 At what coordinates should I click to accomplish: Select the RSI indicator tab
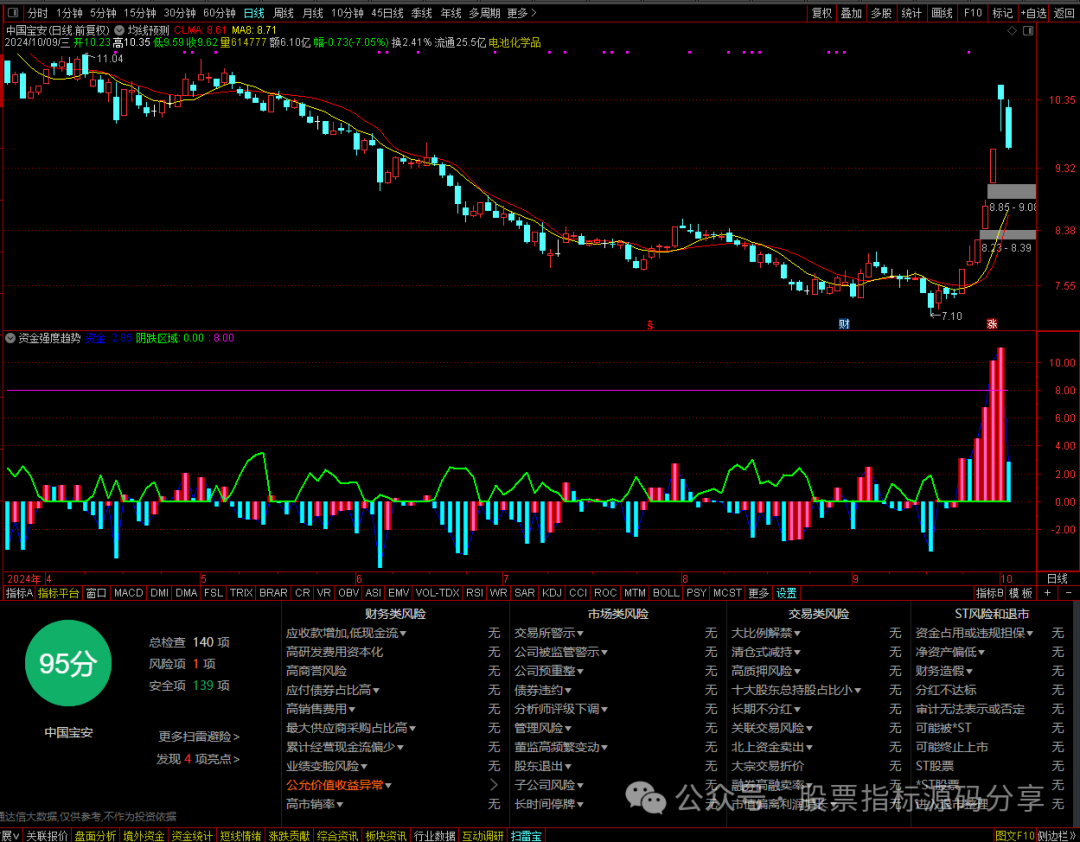tap(474, 593)
